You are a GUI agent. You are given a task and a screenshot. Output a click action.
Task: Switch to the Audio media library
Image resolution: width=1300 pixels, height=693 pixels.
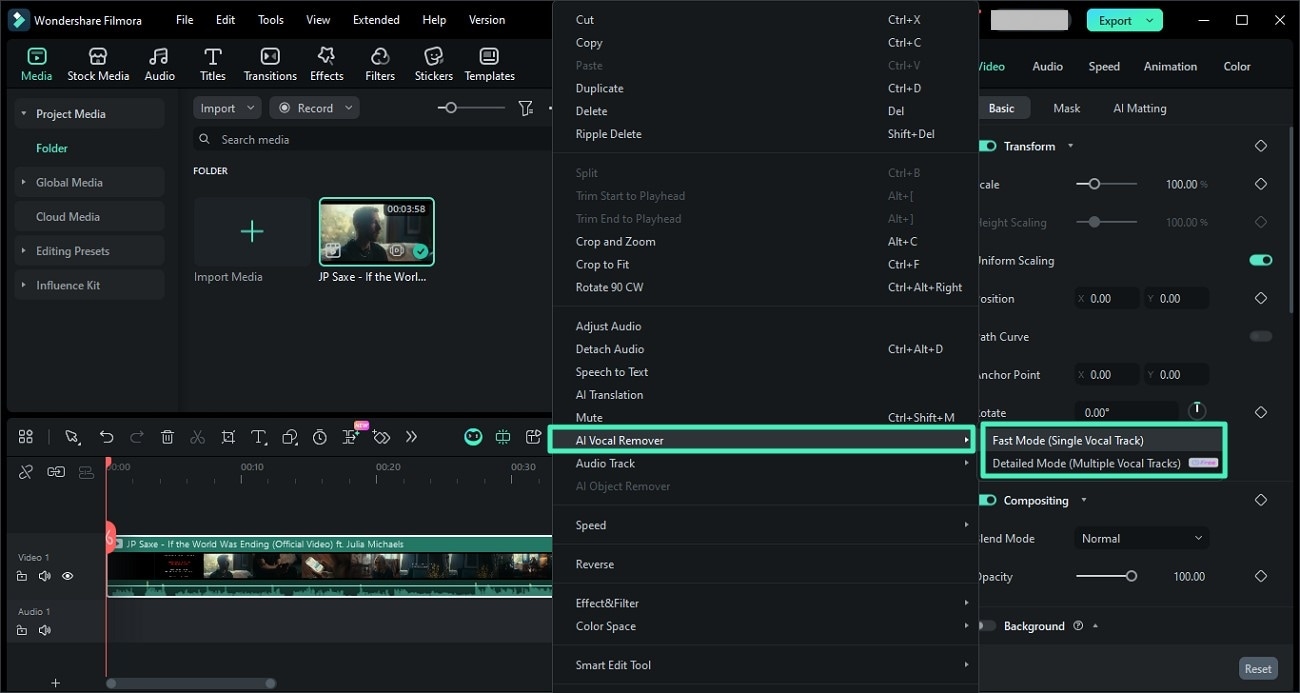(159, 62)
